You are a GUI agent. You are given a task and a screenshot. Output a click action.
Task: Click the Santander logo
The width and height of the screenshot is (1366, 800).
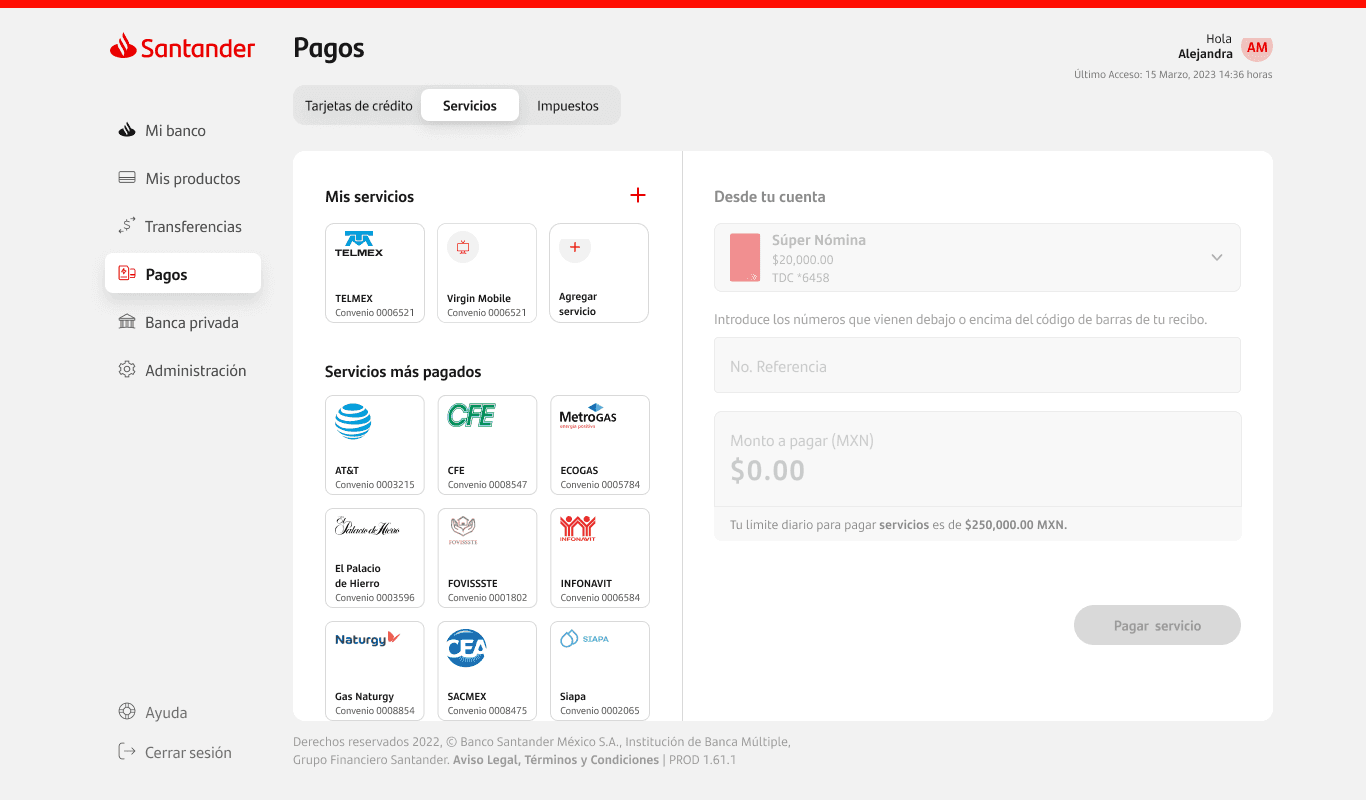point(183,47)
